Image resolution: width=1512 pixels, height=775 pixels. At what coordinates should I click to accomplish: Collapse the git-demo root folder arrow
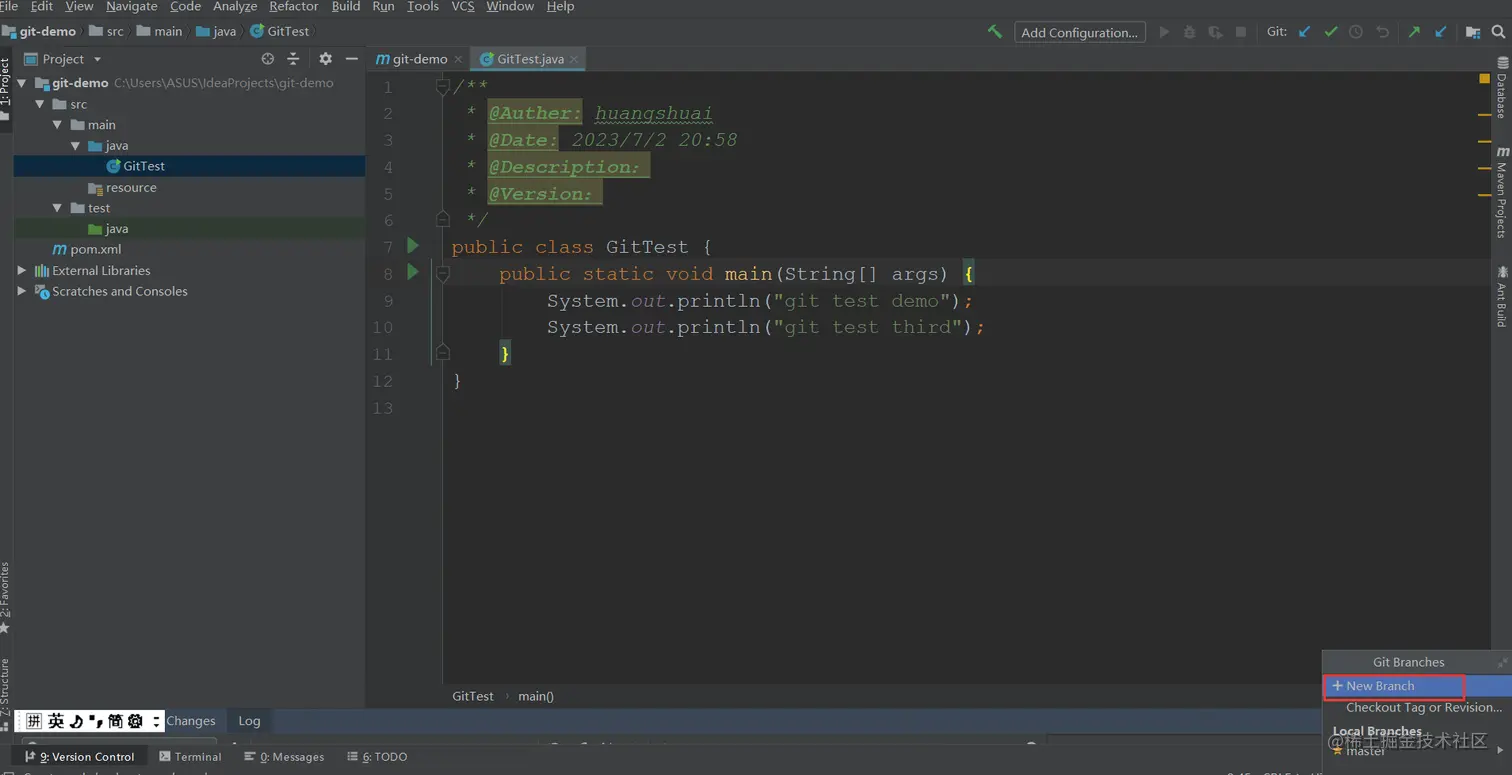click(x=22, y=83)
